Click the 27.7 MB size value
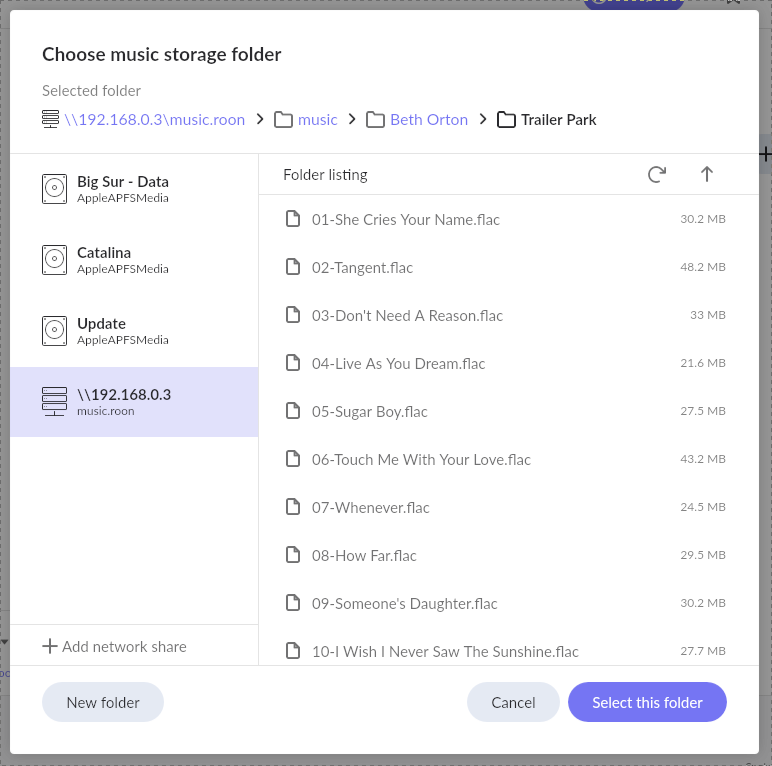This screenshot has width=772, height=766. 703,651
